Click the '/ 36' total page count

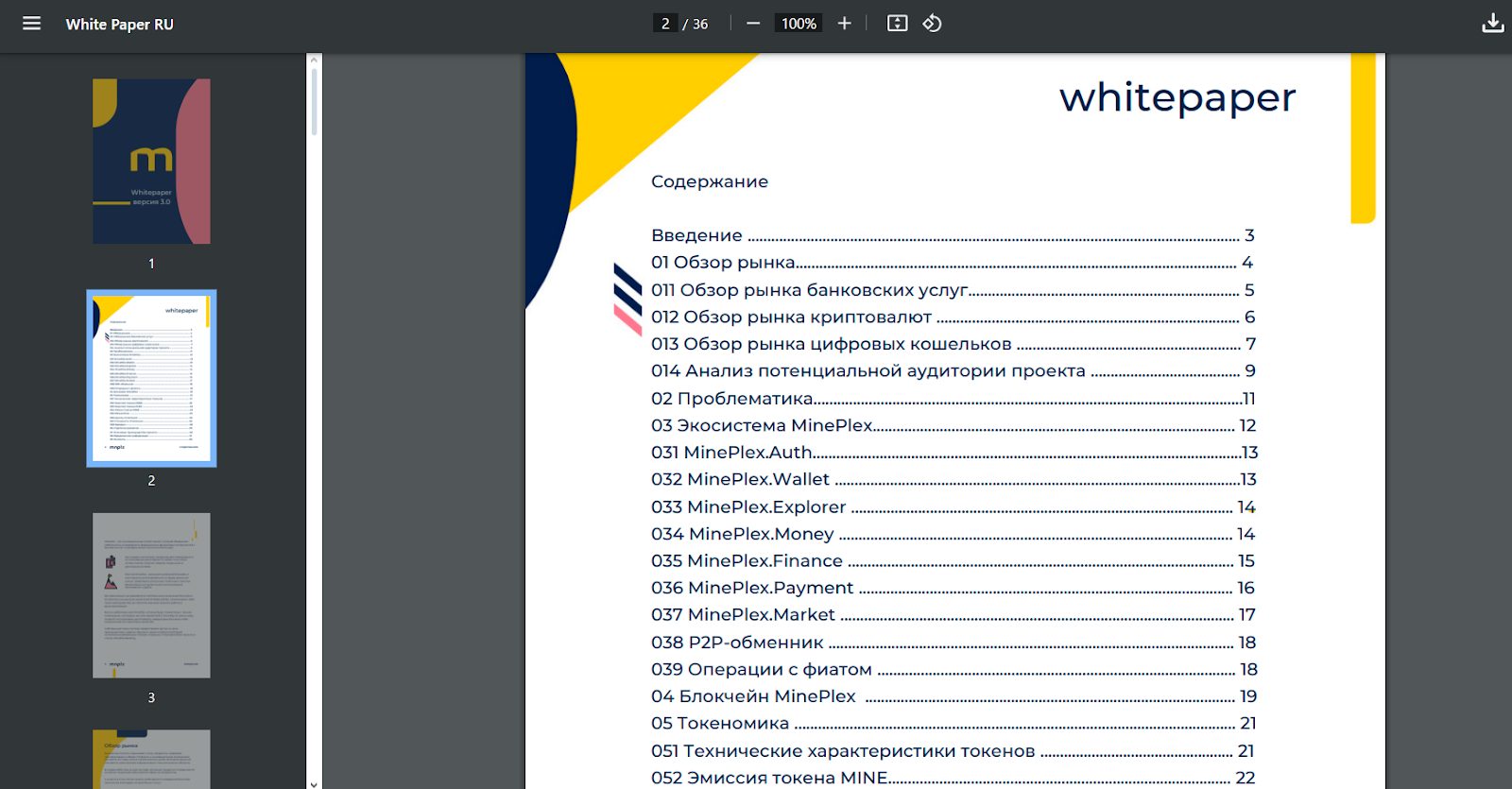tap(696, 25)
